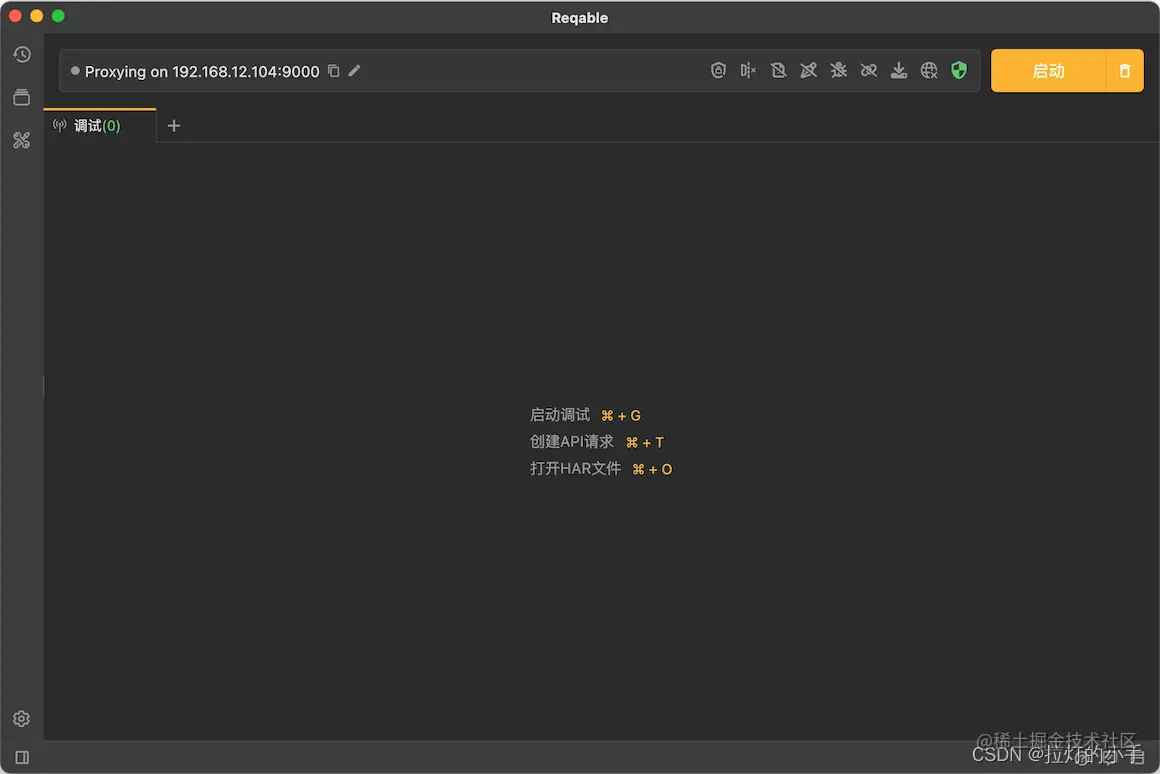Screen dimensions: 1160x774
Task: Select the Tools wrench icon in the sidebar
Action: coord(22,140)
